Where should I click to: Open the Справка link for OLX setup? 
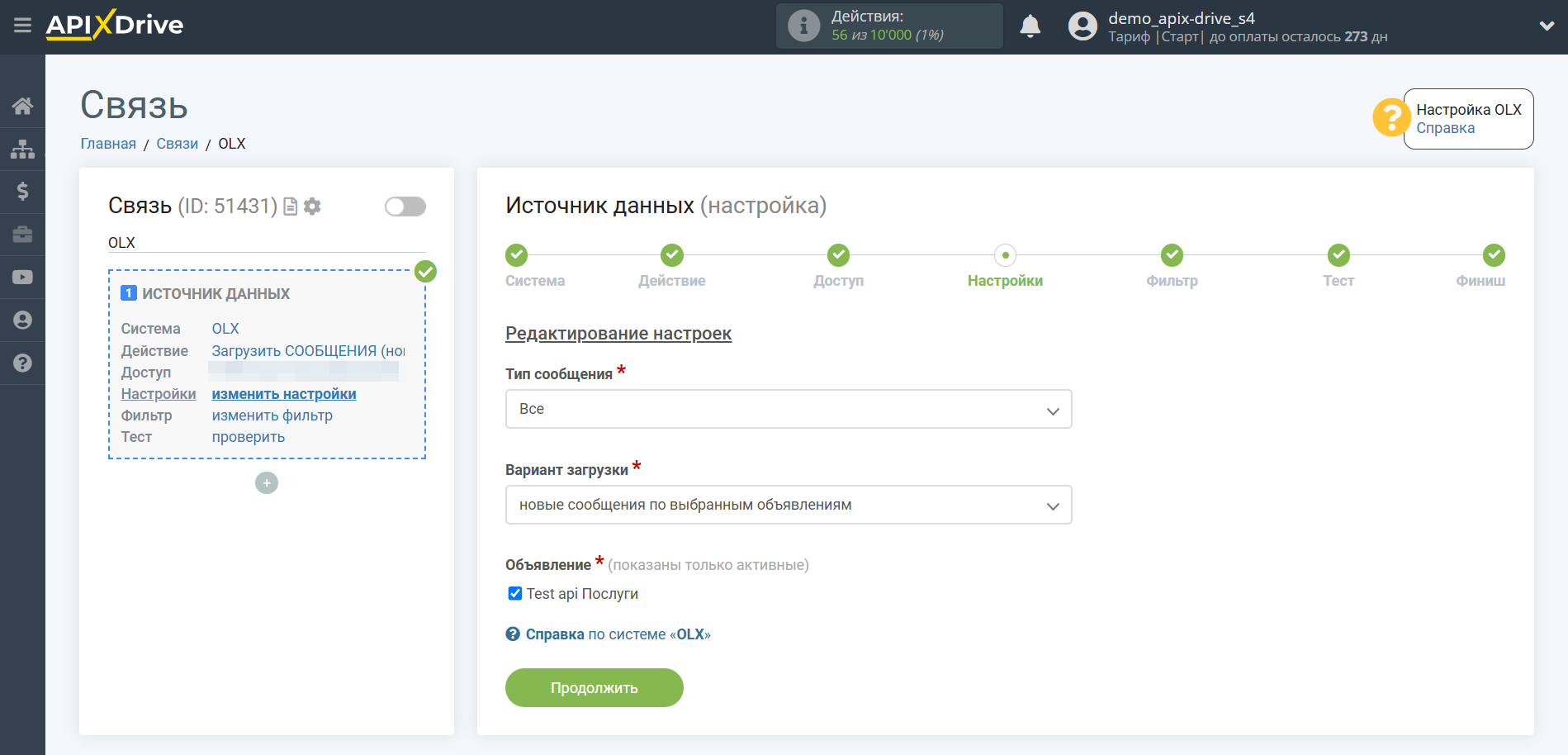[x=1445, y=128]
